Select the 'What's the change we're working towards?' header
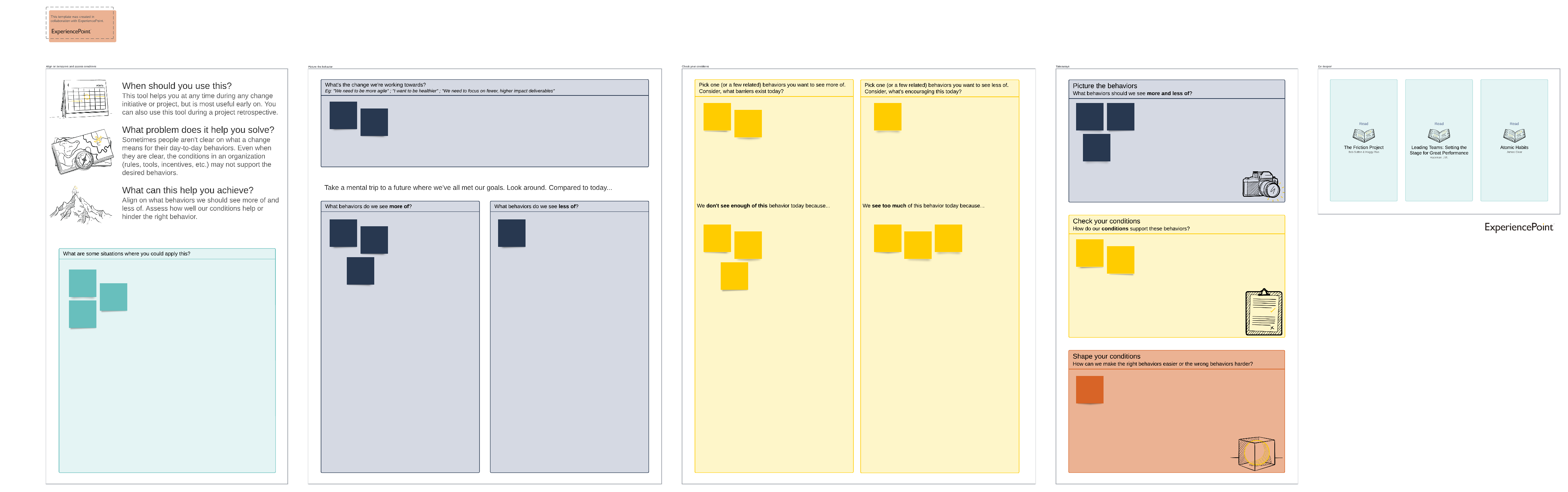1568x492 pixels. click(375, 85)
